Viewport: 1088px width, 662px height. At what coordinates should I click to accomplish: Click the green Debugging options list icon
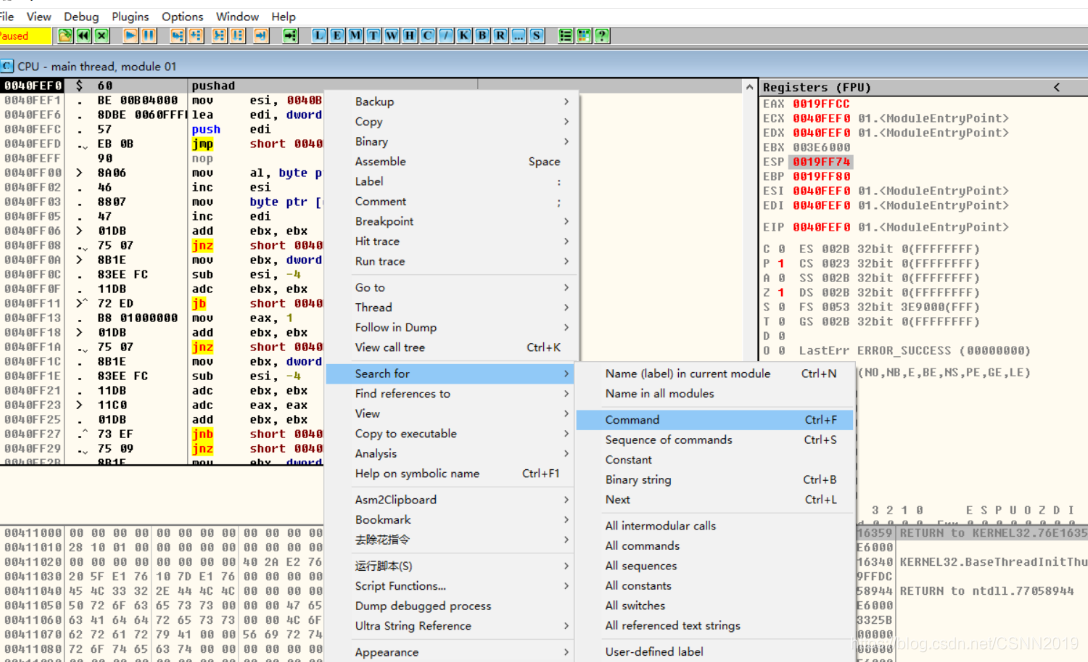tap(566, 35)
